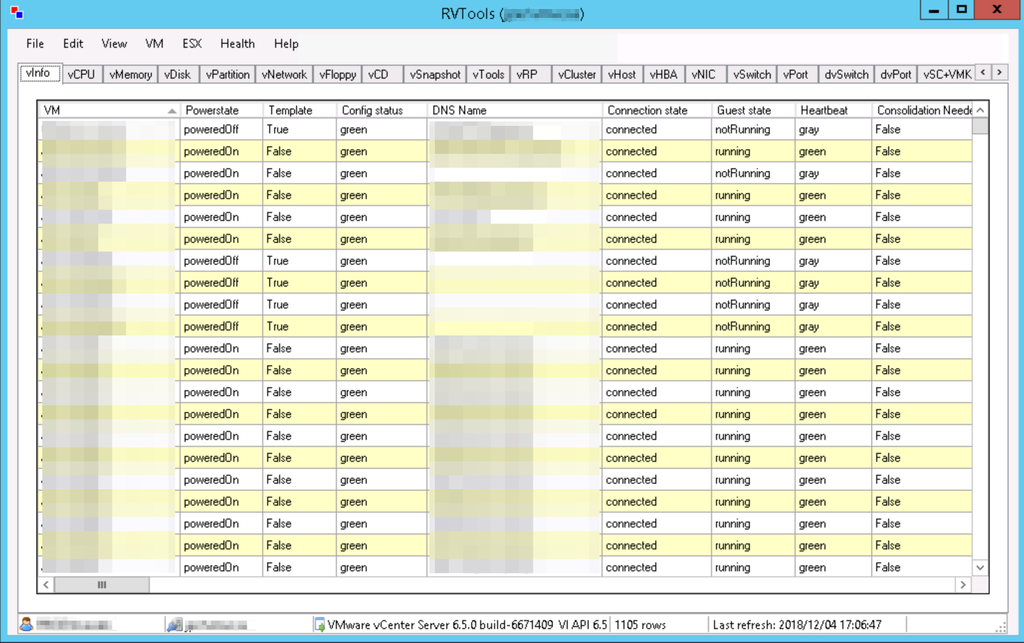
Task: Click the 'True' Template cell in first row
Action: [x=300, y=129]
